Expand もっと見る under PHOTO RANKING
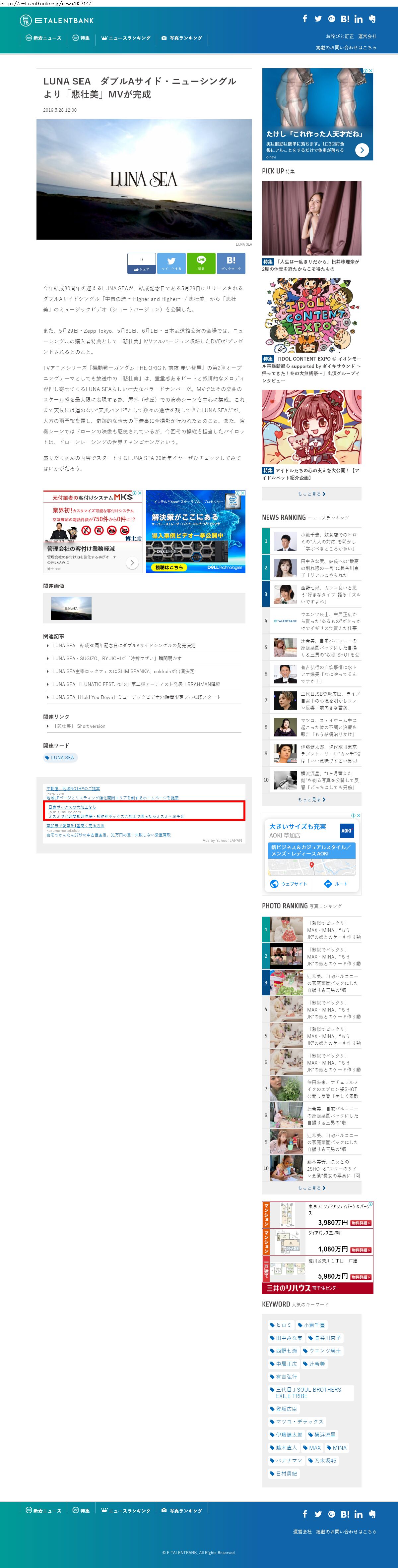The width and height of the screenshot is (398, 1568). 311,1188
